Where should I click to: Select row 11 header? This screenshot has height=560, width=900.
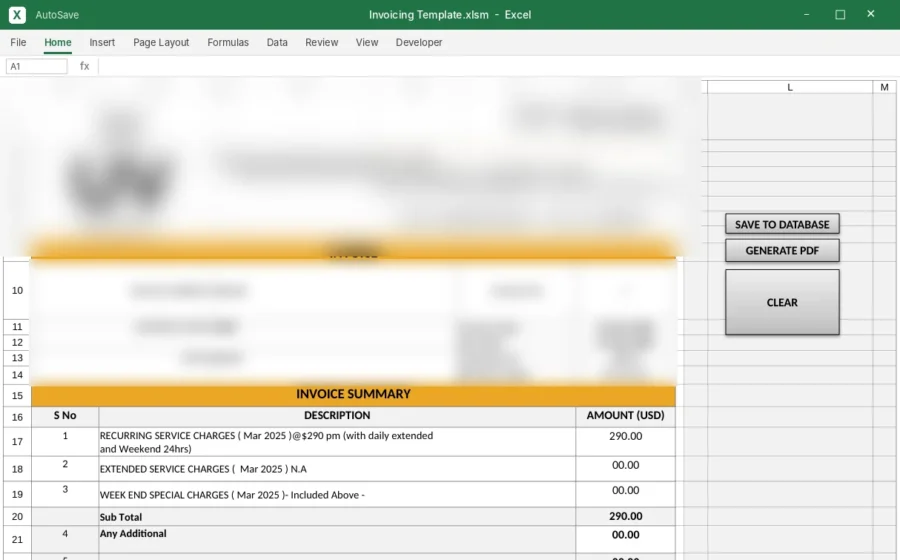[x=17, y=327]
